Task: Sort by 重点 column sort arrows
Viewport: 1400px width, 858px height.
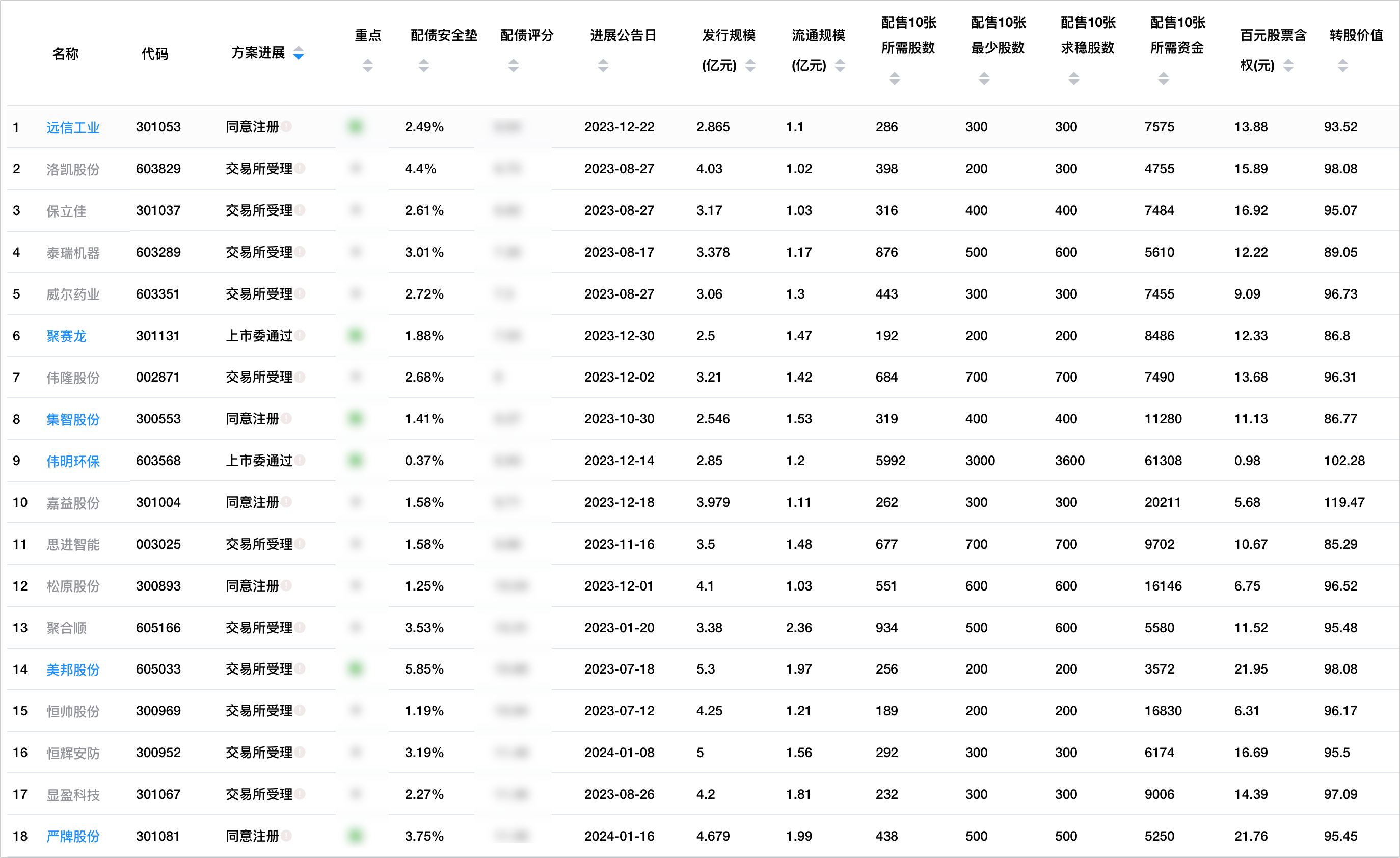Action: tap(368, 66)
